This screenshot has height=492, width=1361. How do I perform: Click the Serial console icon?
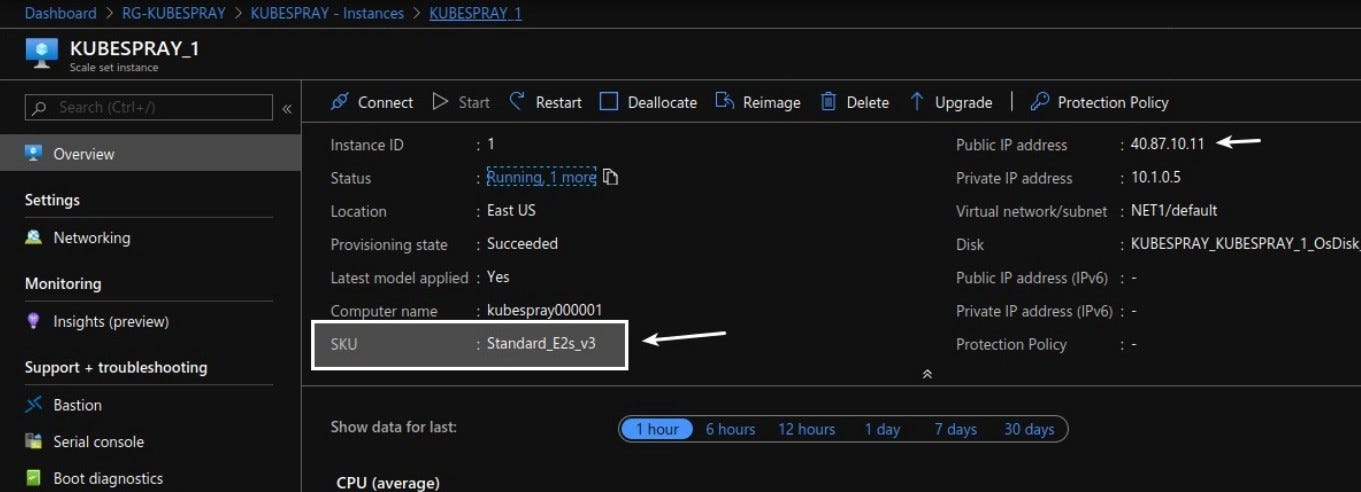[34, 442]
